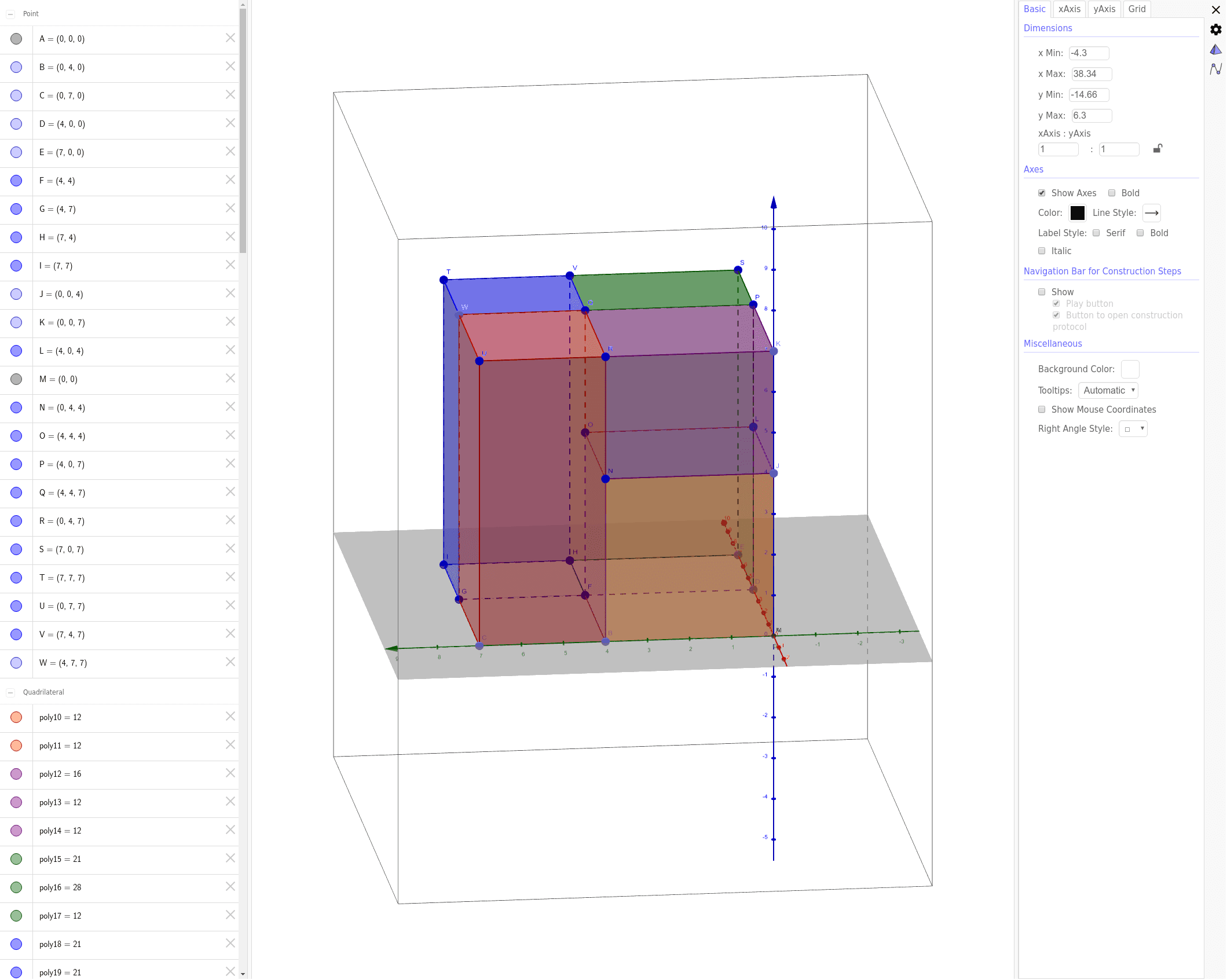Screen dimensions: 1227x980
Task: Switch to the Grid tab
Action: (1136, 9)
